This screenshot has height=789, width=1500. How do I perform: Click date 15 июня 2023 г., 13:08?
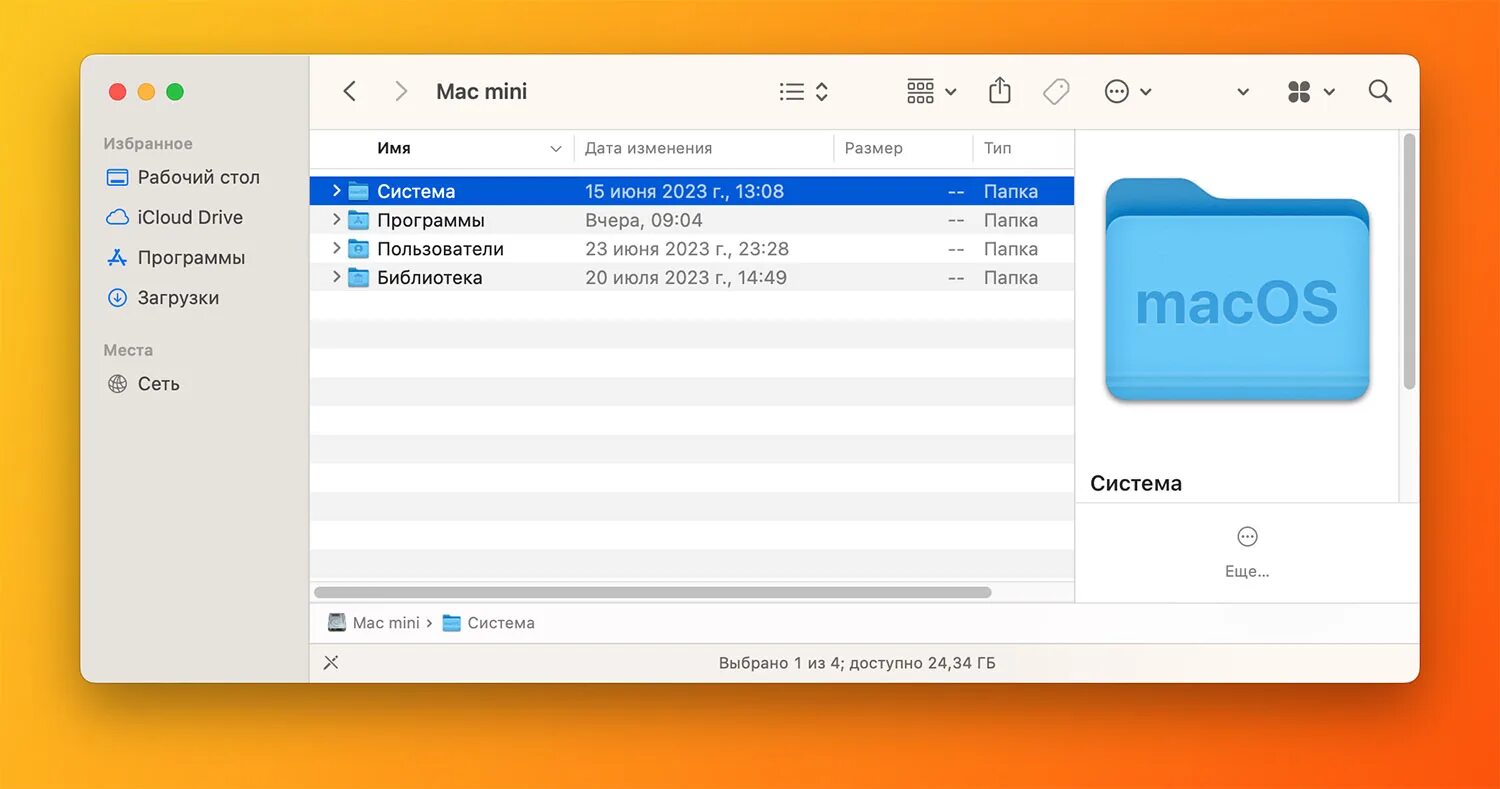click(684, 191)
